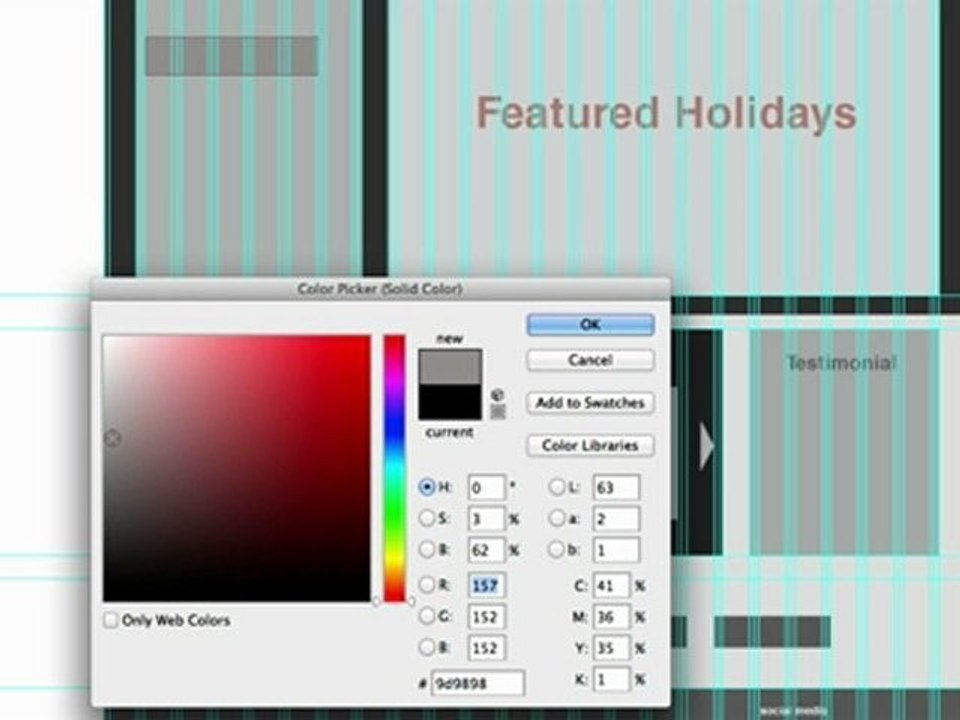Click the brightness field showing 62
The height and width of the screenshot is (720, 960).
[x=487, y=550]
